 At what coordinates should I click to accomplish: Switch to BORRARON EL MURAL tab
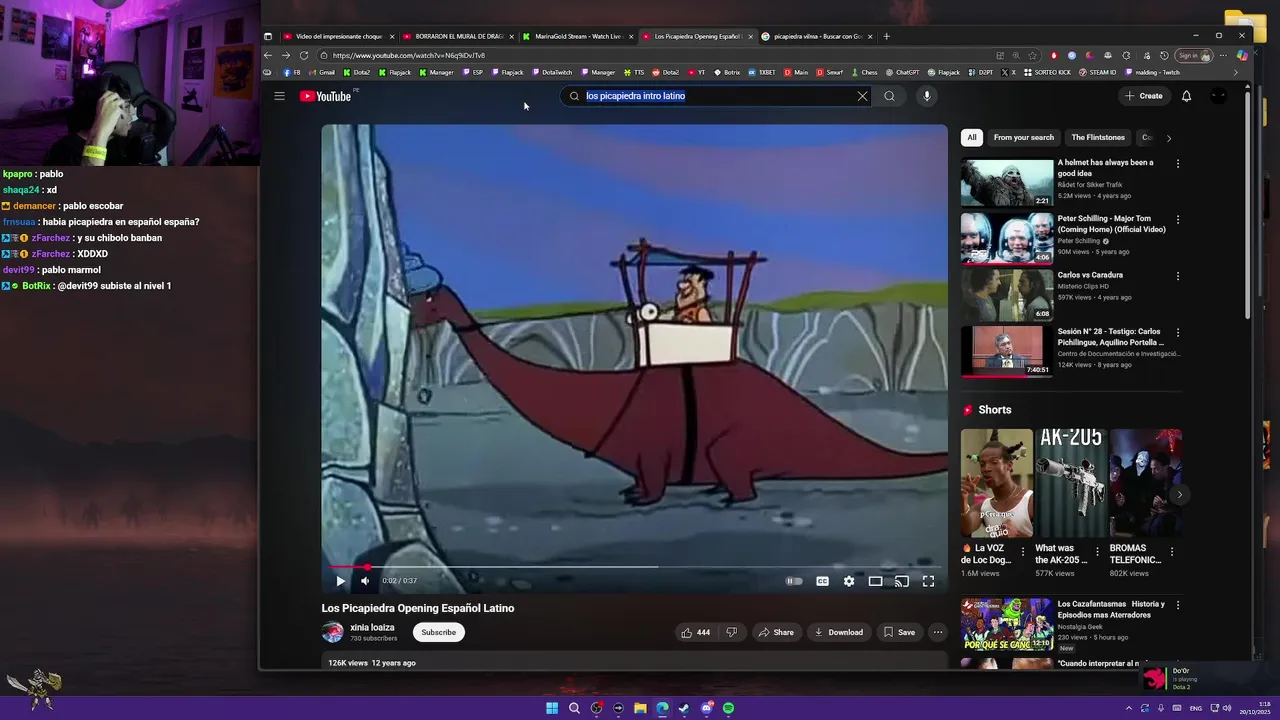coord(459,36)
